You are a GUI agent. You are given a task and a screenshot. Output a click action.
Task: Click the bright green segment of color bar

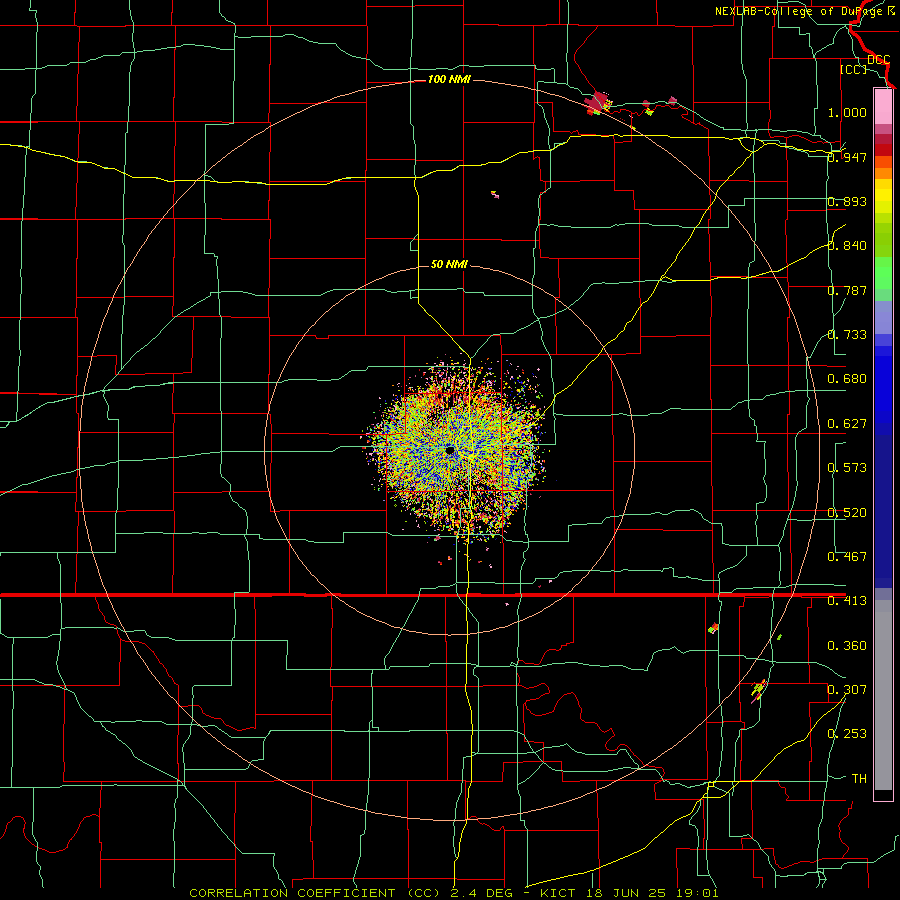click(x=883, y=273)
